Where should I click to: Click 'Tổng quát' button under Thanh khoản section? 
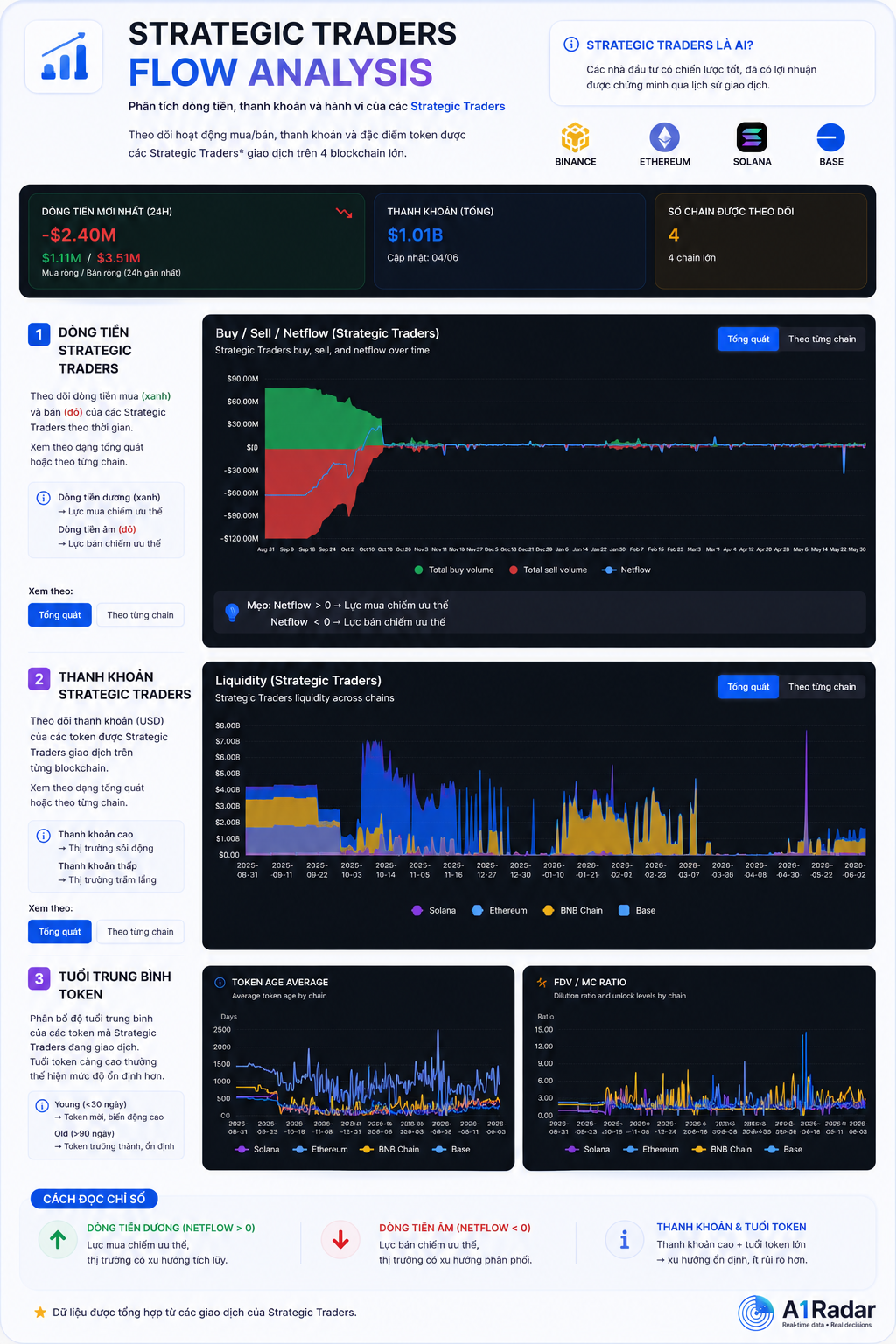59,932
